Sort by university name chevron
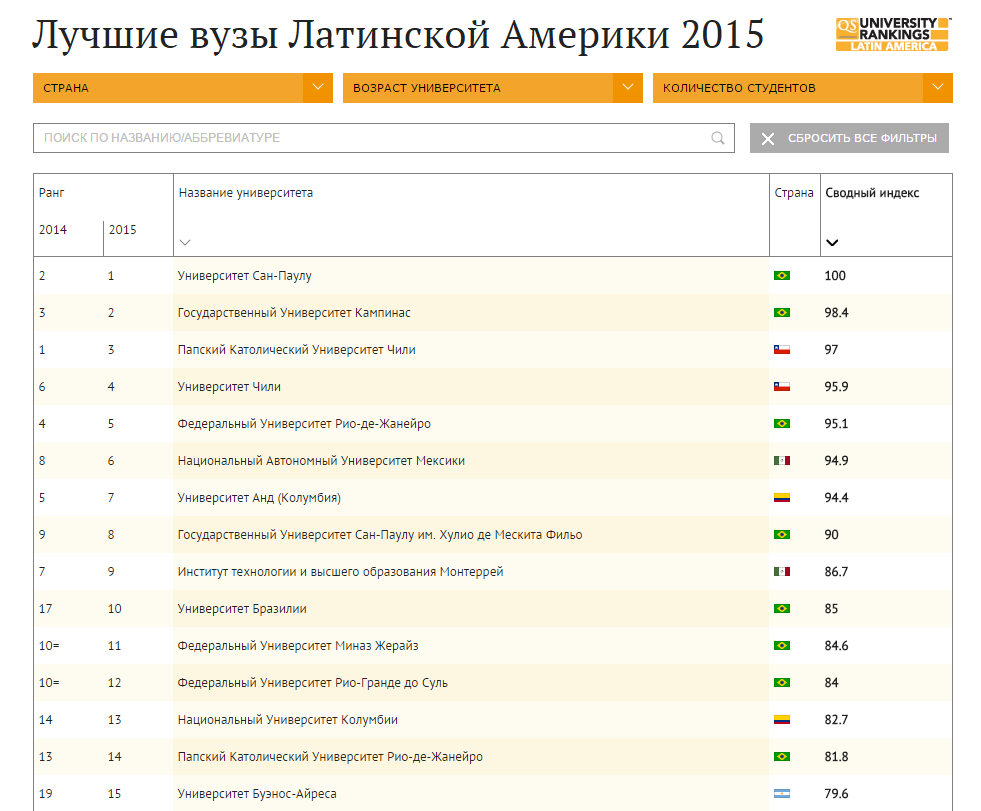The height and width of the screenshot is (811, 981). click(185, 242)
